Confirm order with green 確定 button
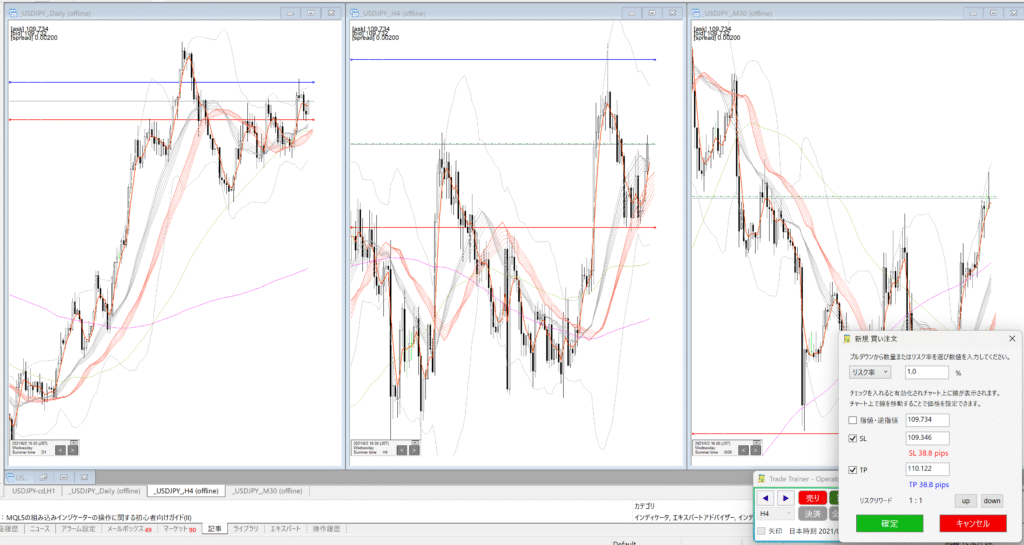Viewport: 1024px width, 545px height. click(x=889, y=523)
